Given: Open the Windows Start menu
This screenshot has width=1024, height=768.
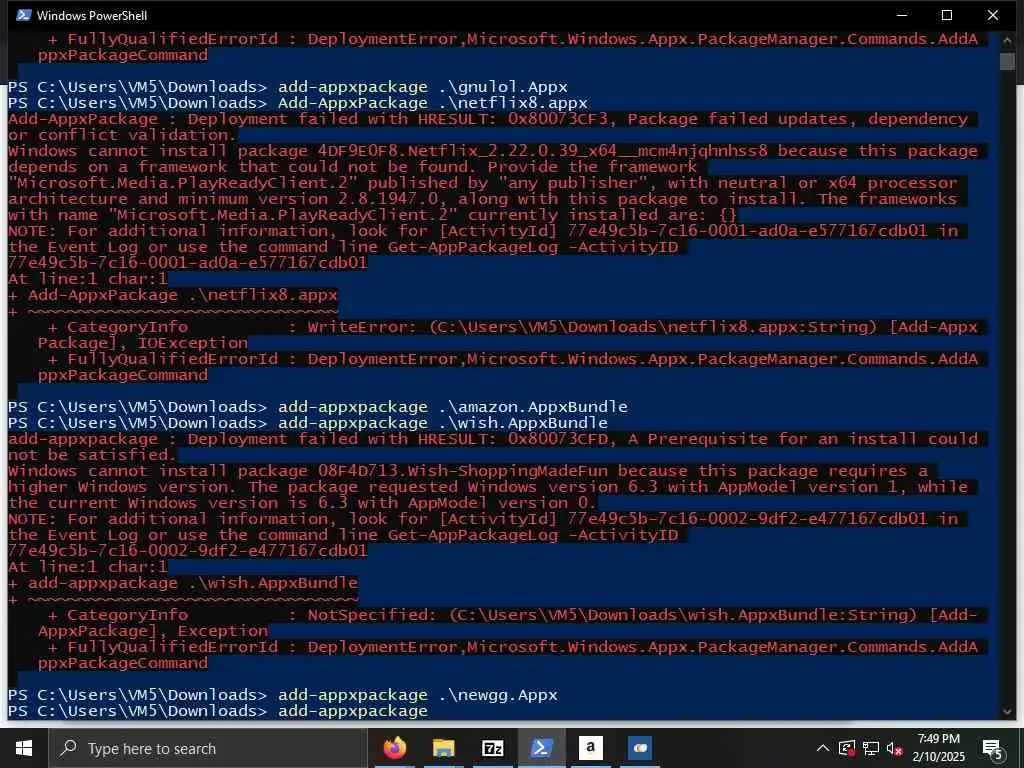Looking at the screenshot, I should coord(24,748).
